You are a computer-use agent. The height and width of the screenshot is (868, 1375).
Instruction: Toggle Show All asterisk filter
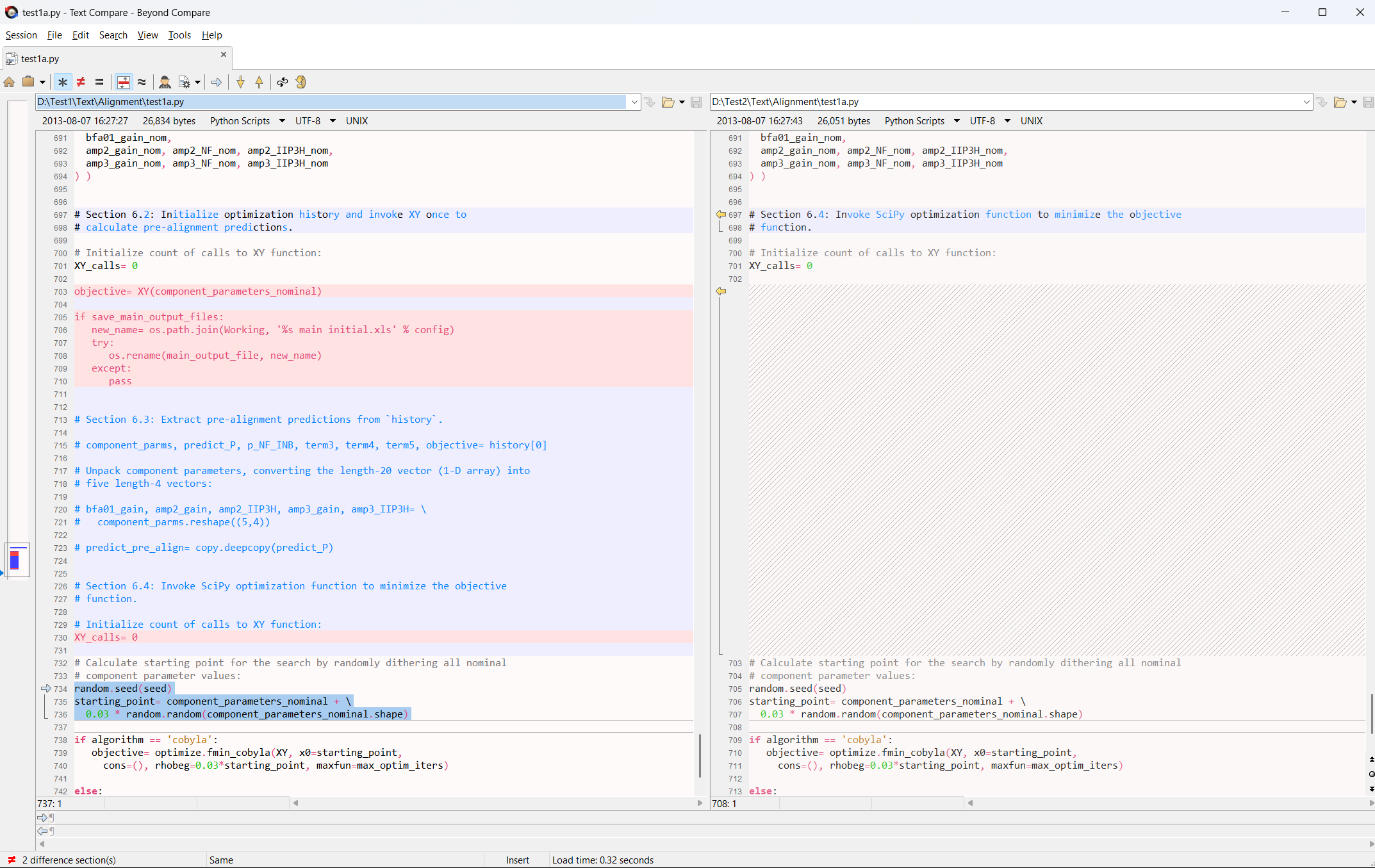pos(62,82)
